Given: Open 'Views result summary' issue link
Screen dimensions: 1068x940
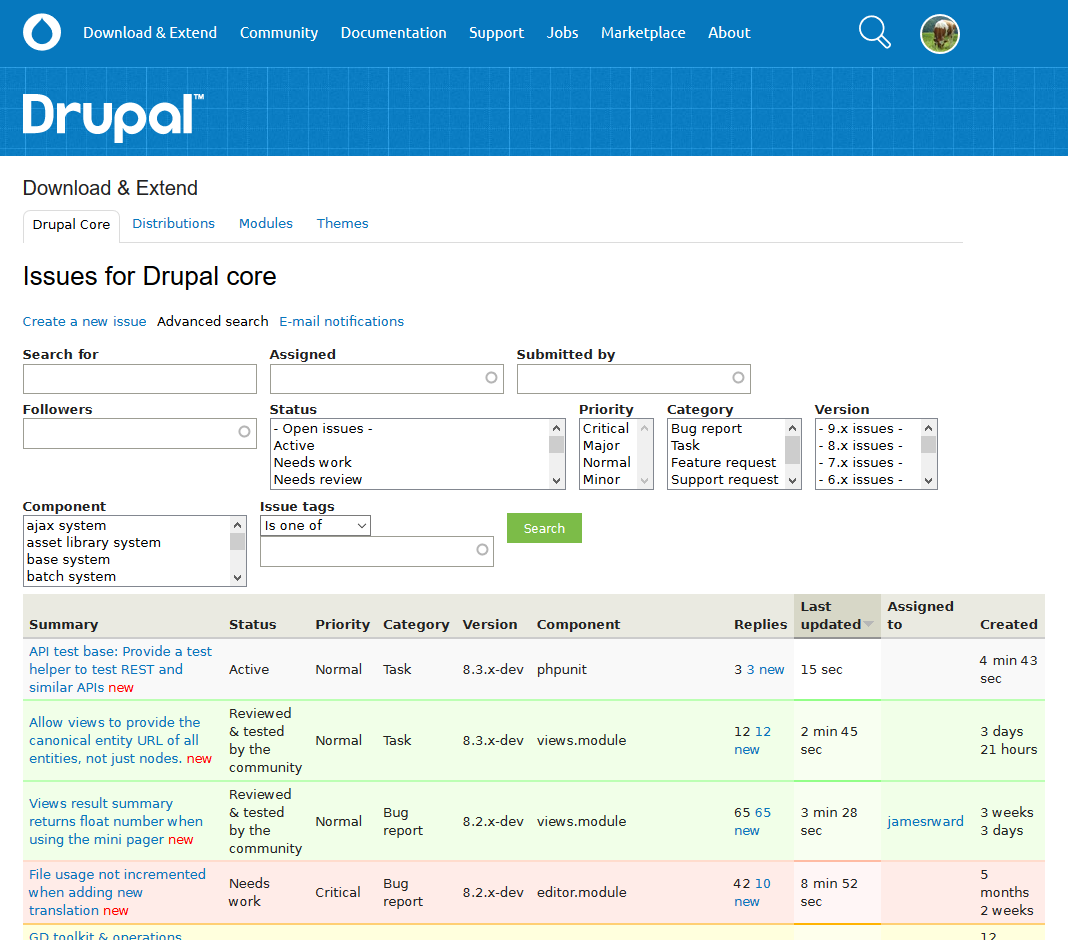Looking at the screenshot, I should pyautogui.click(x=116, y=821).
